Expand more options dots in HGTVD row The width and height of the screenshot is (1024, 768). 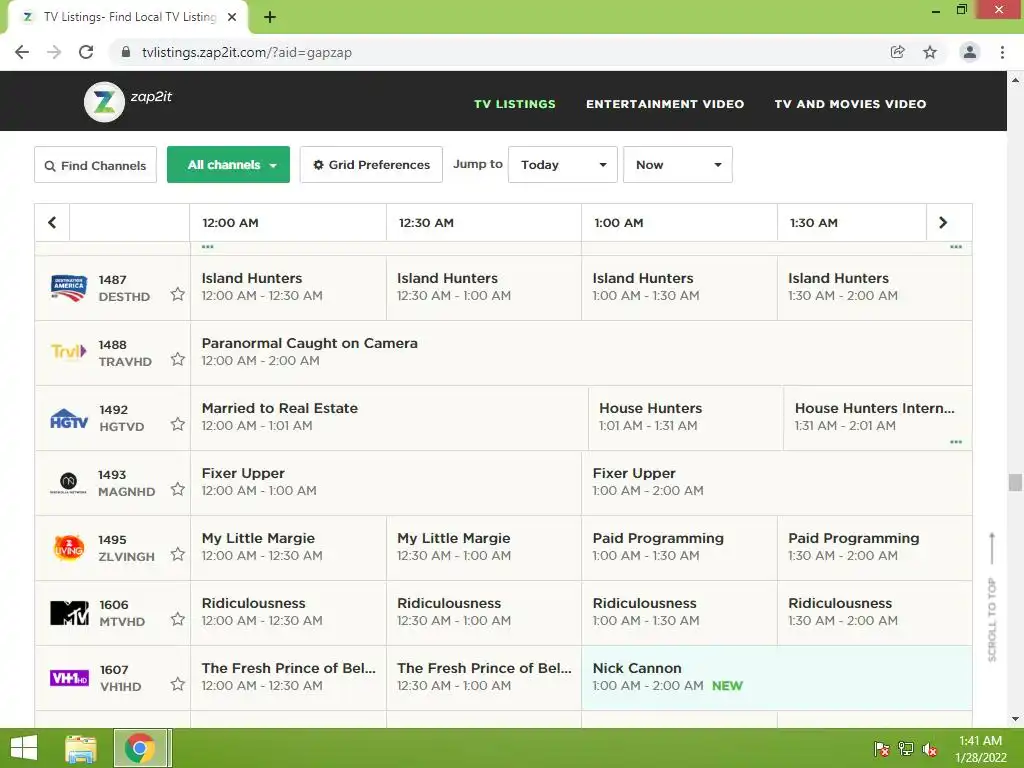(956, 442)
